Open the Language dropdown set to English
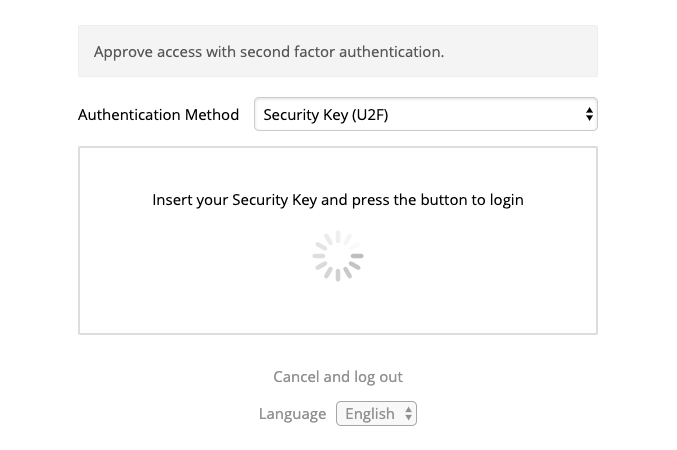The image size is (677, 450). [x=376, y=414]
